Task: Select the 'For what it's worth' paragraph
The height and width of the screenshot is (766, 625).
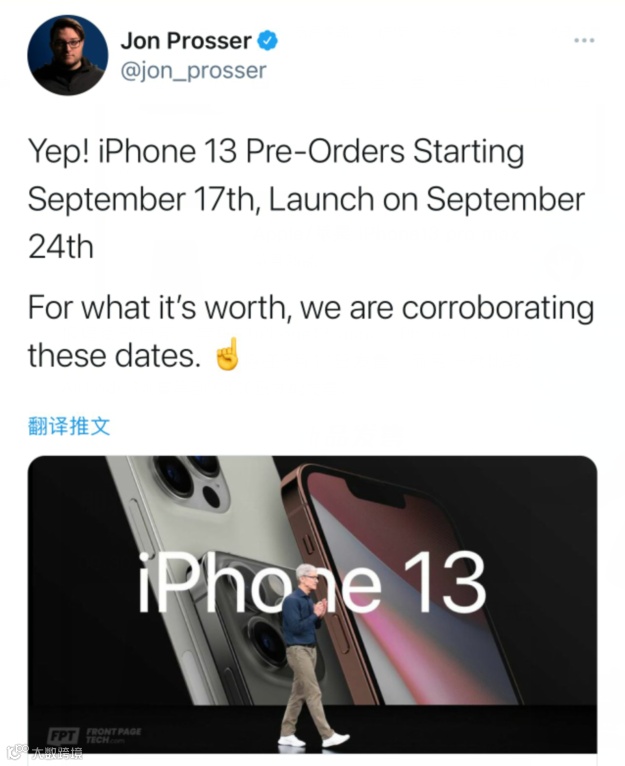Action: point(311,331)
